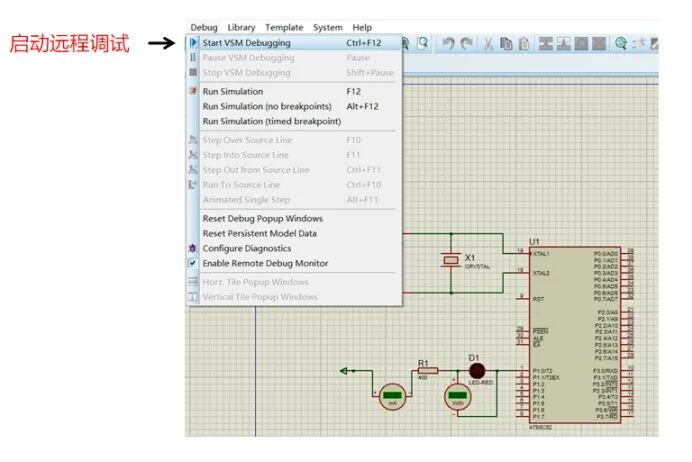Select Vertical Tile Popup Windows
This screenshot has width=692, height=462.
[x=294, y=297]
